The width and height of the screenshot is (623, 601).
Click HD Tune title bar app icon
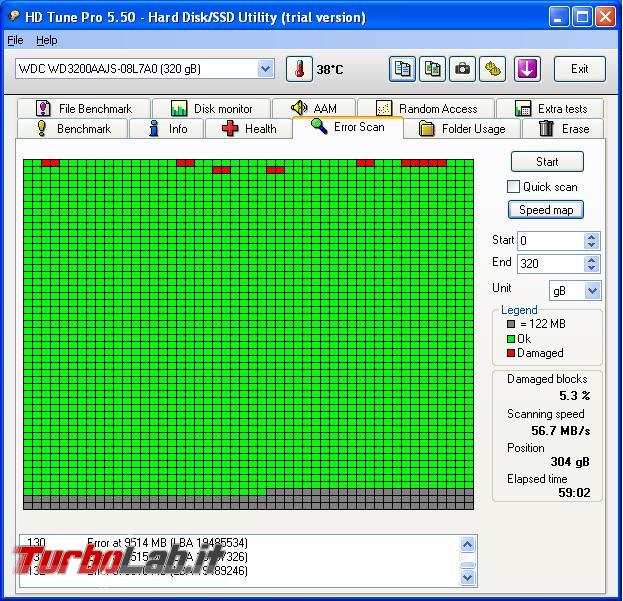[x=14, y=16]
